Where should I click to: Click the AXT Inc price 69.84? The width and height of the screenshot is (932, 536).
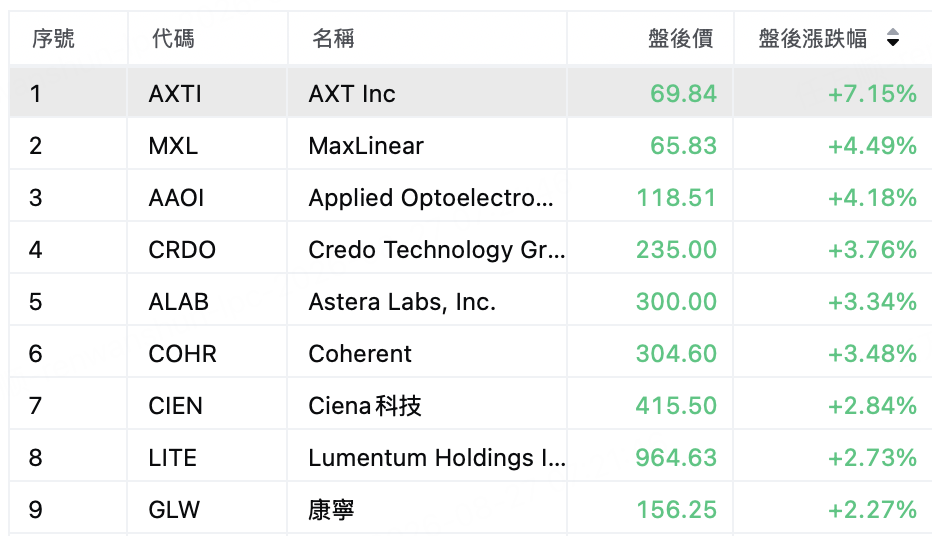(x=684, y=94)
